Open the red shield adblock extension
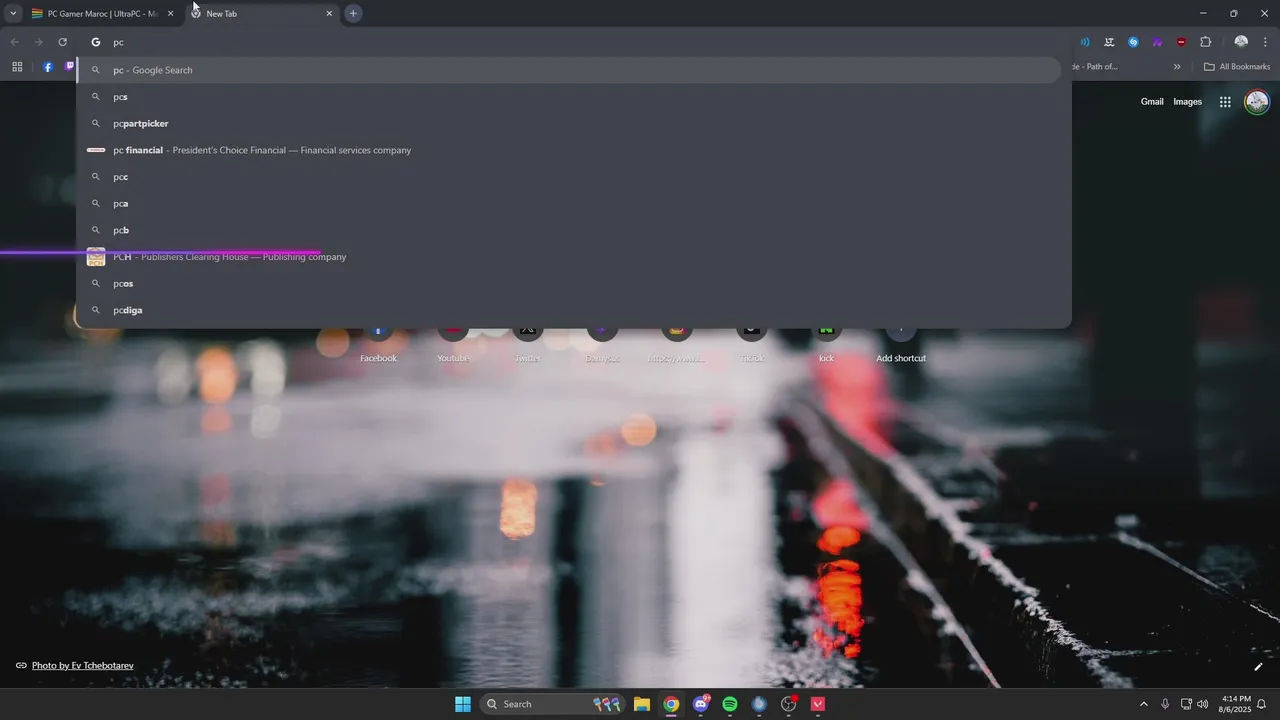 click(1181, 42)
